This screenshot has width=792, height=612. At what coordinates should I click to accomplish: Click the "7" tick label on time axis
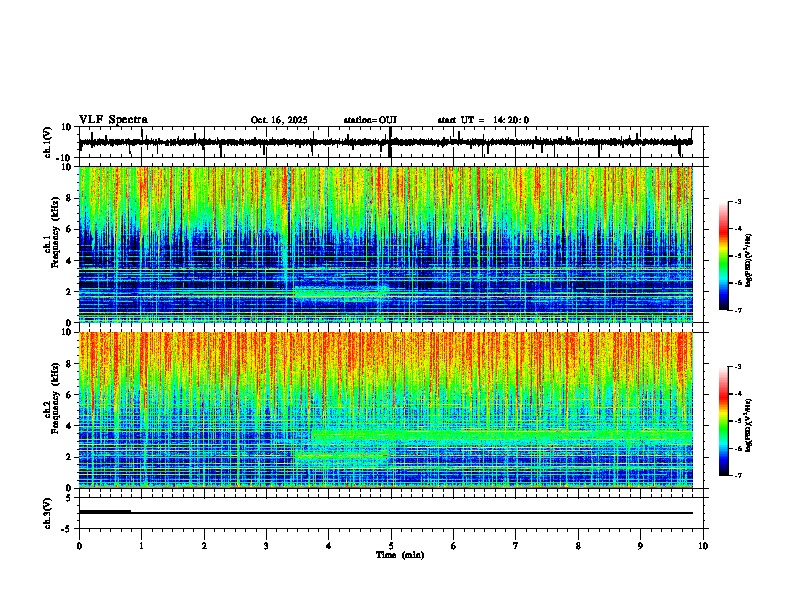516,546
